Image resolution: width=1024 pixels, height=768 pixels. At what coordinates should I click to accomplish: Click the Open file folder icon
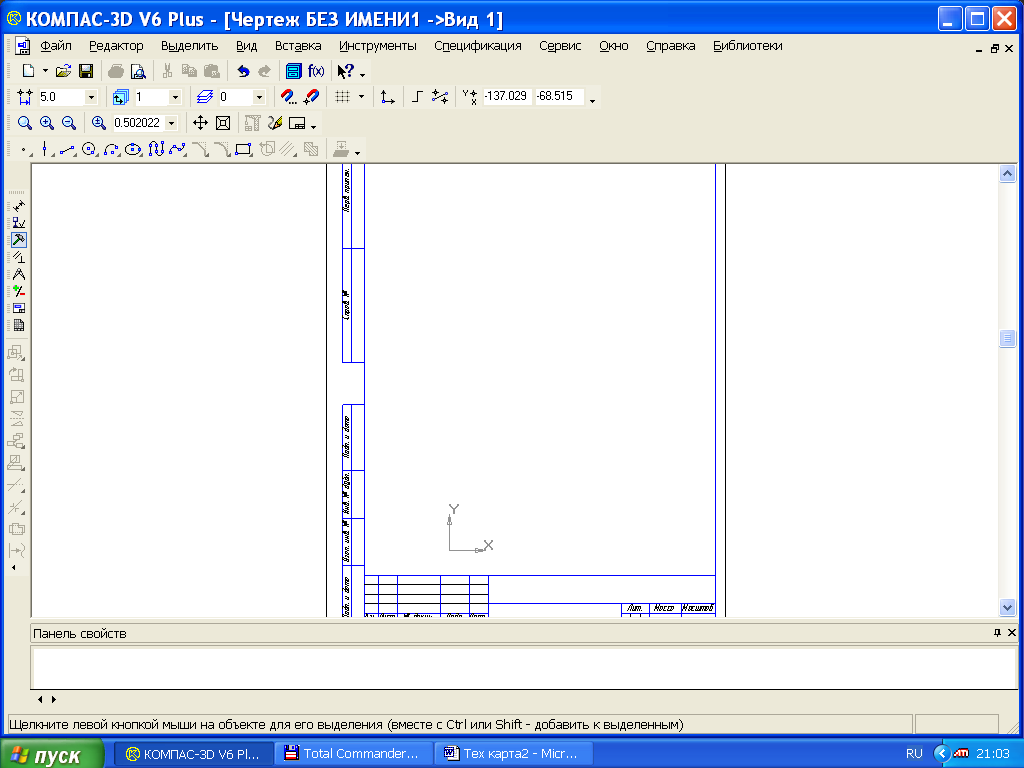pyautogui.click(x=63, y=71)
